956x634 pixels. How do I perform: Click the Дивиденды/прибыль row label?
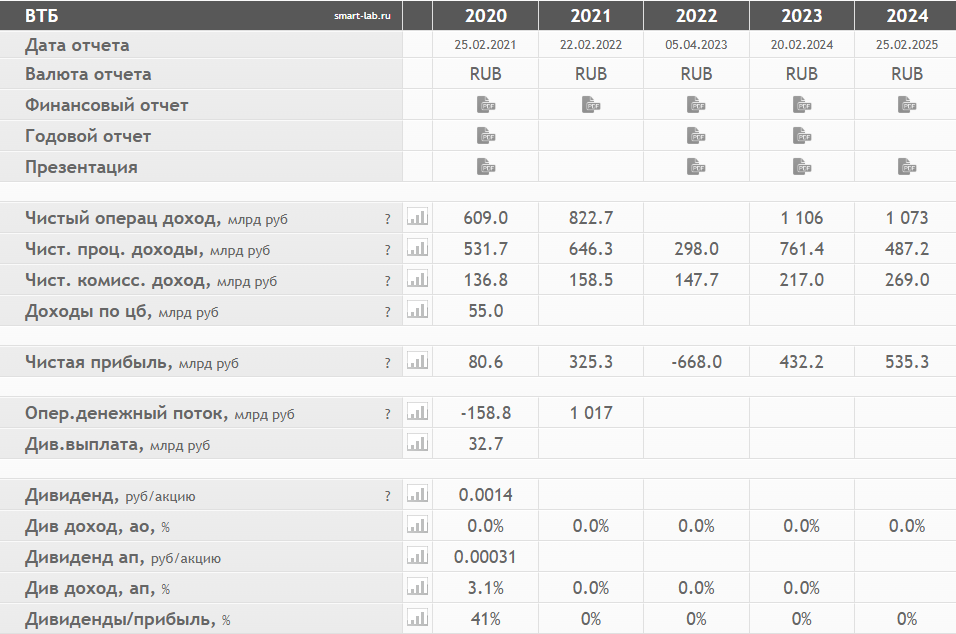127,619
